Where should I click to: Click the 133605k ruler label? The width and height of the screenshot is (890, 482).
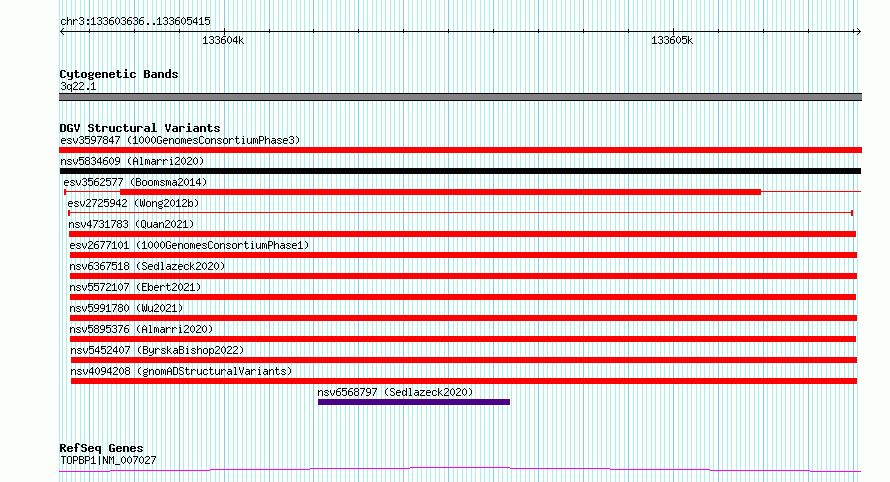[x=672, y=40]
